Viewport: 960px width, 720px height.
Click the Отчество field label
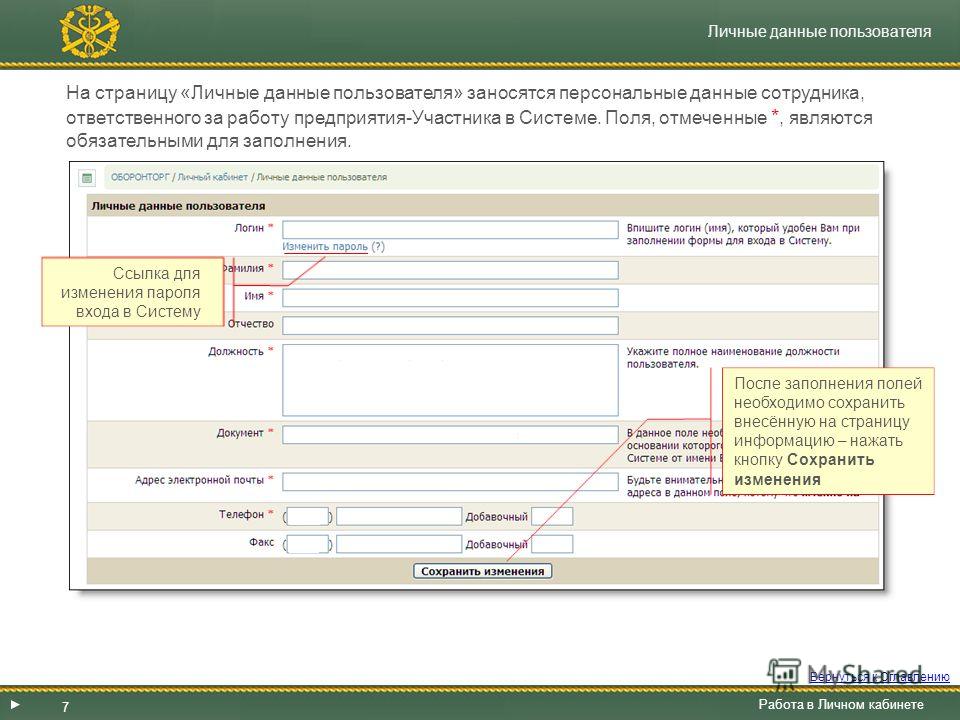coord(250,324)
